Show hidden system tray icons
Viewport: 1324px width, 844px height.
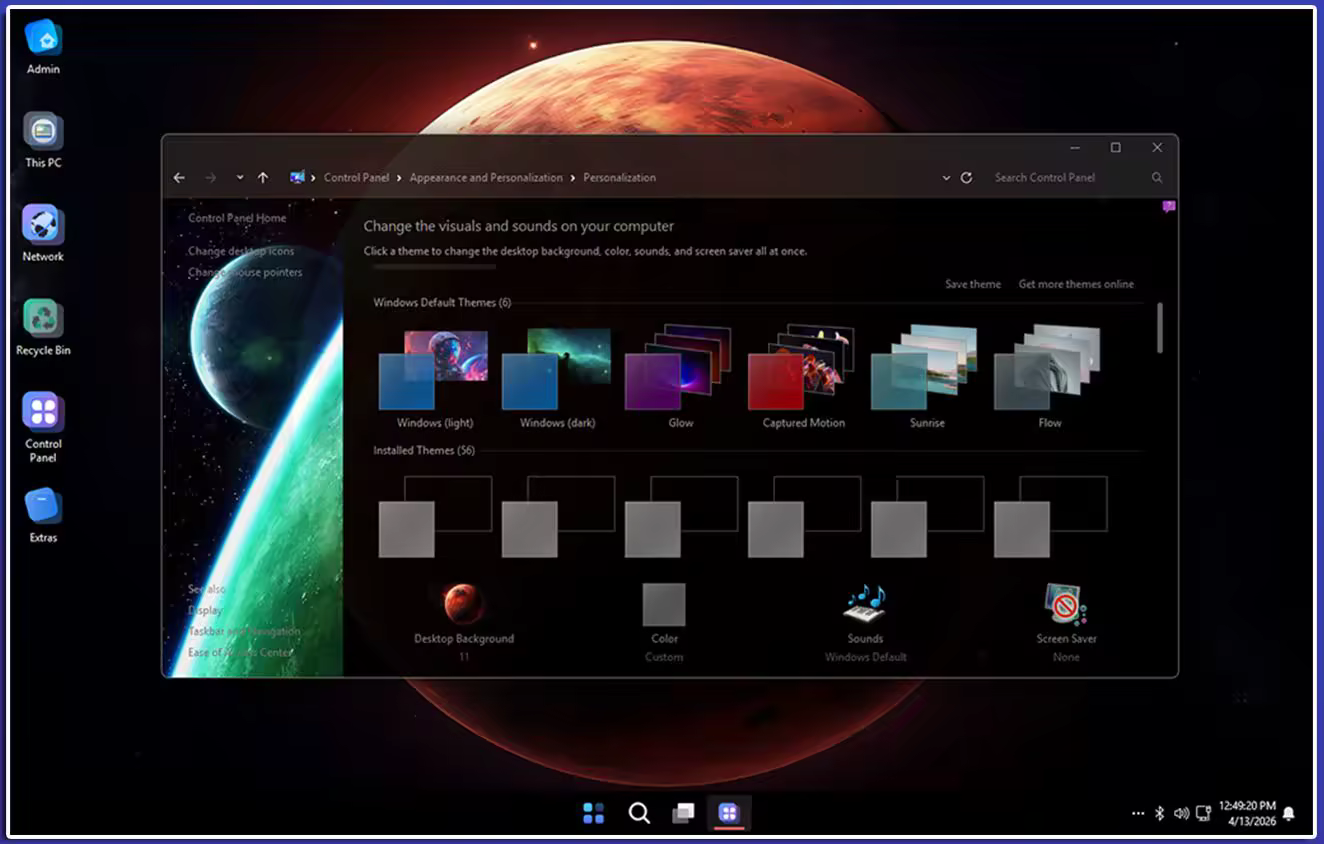click(1137, 813)
